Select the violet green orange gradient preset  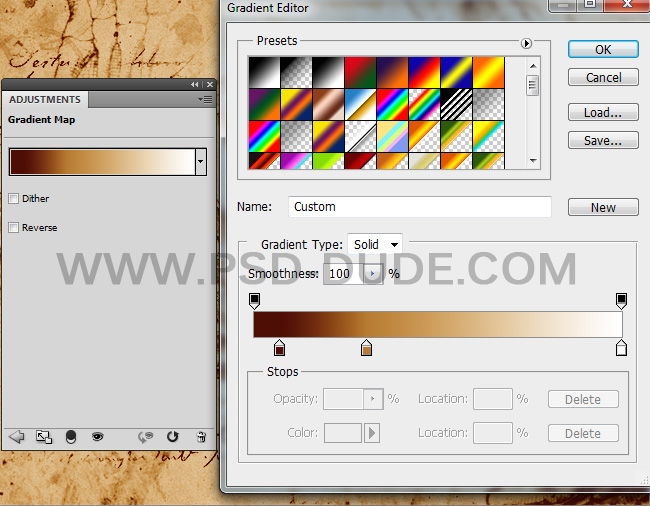point(264,104)
